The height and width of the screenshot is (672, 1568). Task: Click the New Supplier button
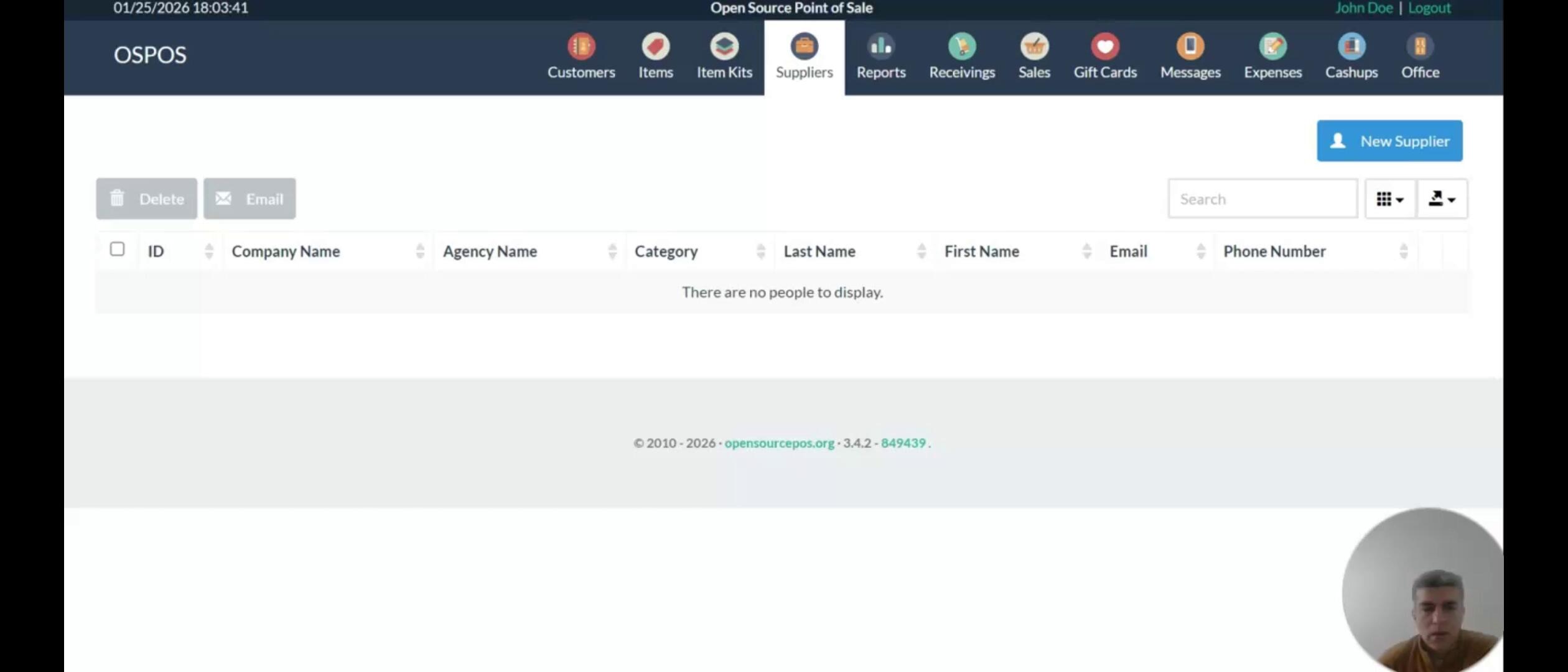(x=1389, y=141)
